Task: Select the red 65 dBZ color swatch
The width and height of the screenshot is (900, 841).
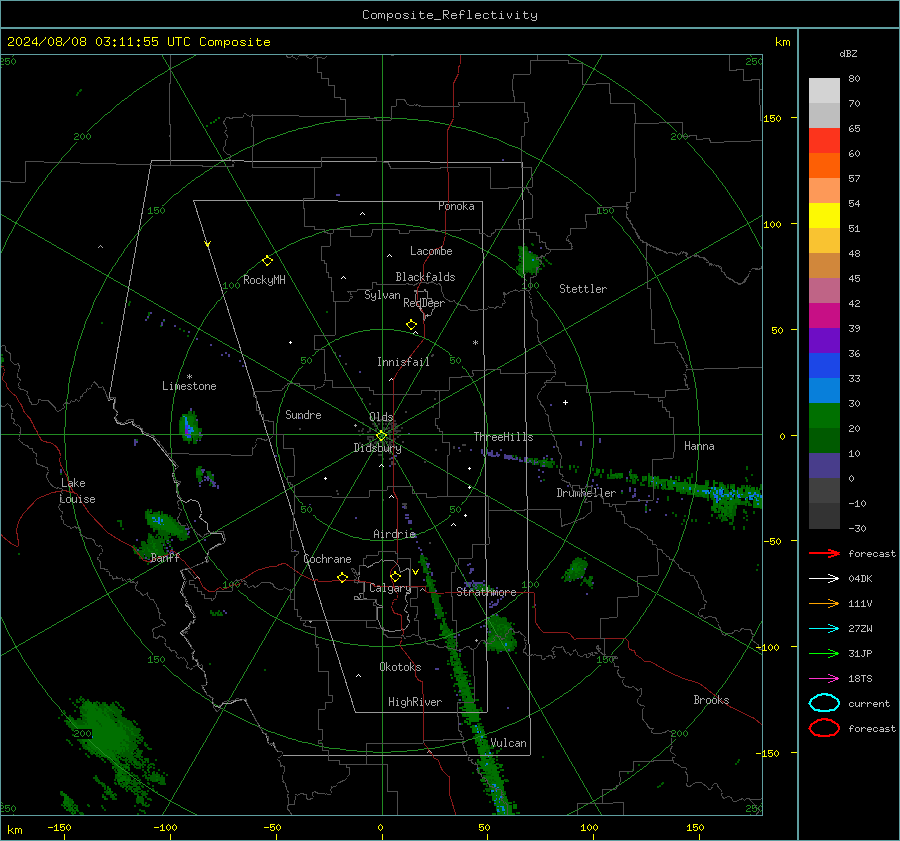Action: point(824,140)
